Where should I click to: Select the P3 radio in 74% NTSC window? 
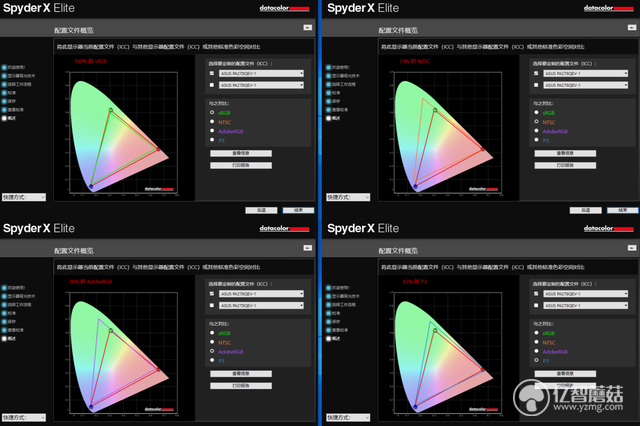536,140
